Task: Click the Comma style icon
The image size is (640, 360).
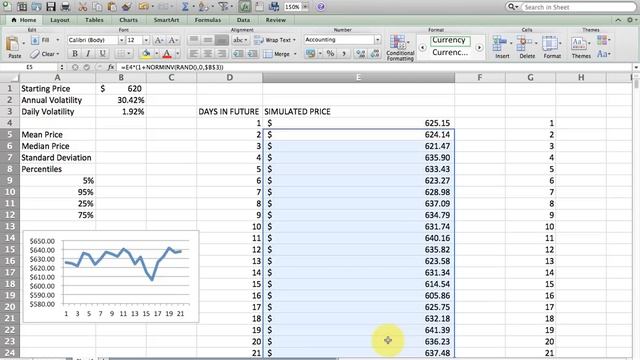Action: click(x=344, y=53)
